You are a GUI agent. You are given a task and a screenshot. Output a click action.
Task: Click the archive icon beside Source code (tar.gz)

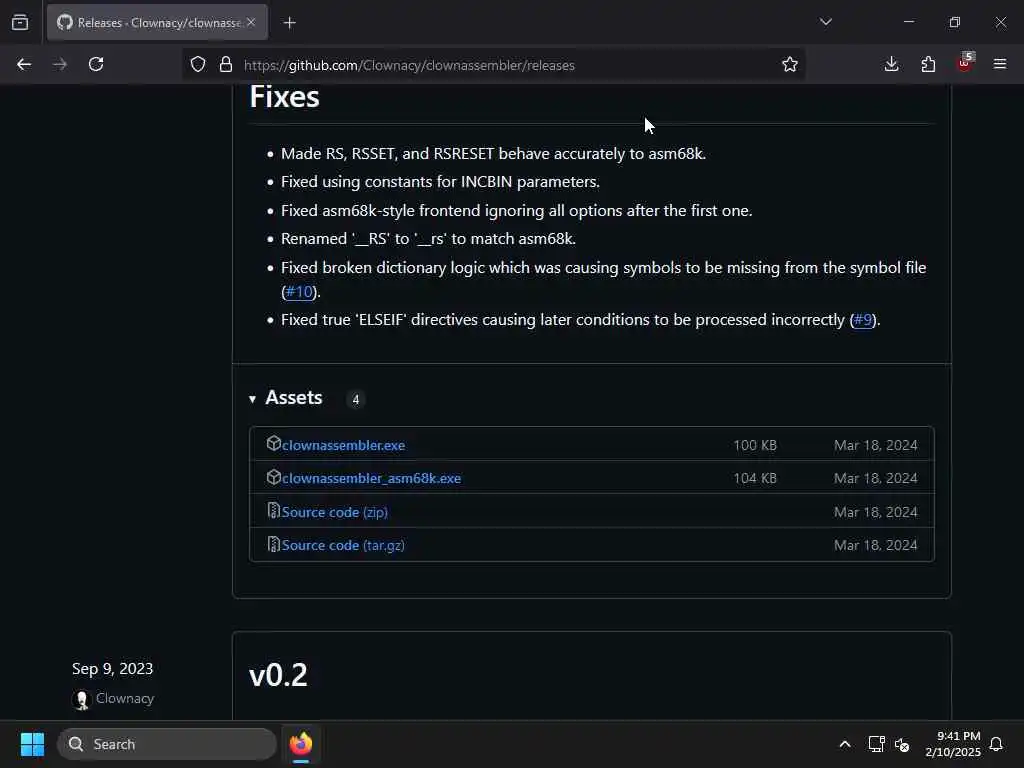(x=274, y=544)
